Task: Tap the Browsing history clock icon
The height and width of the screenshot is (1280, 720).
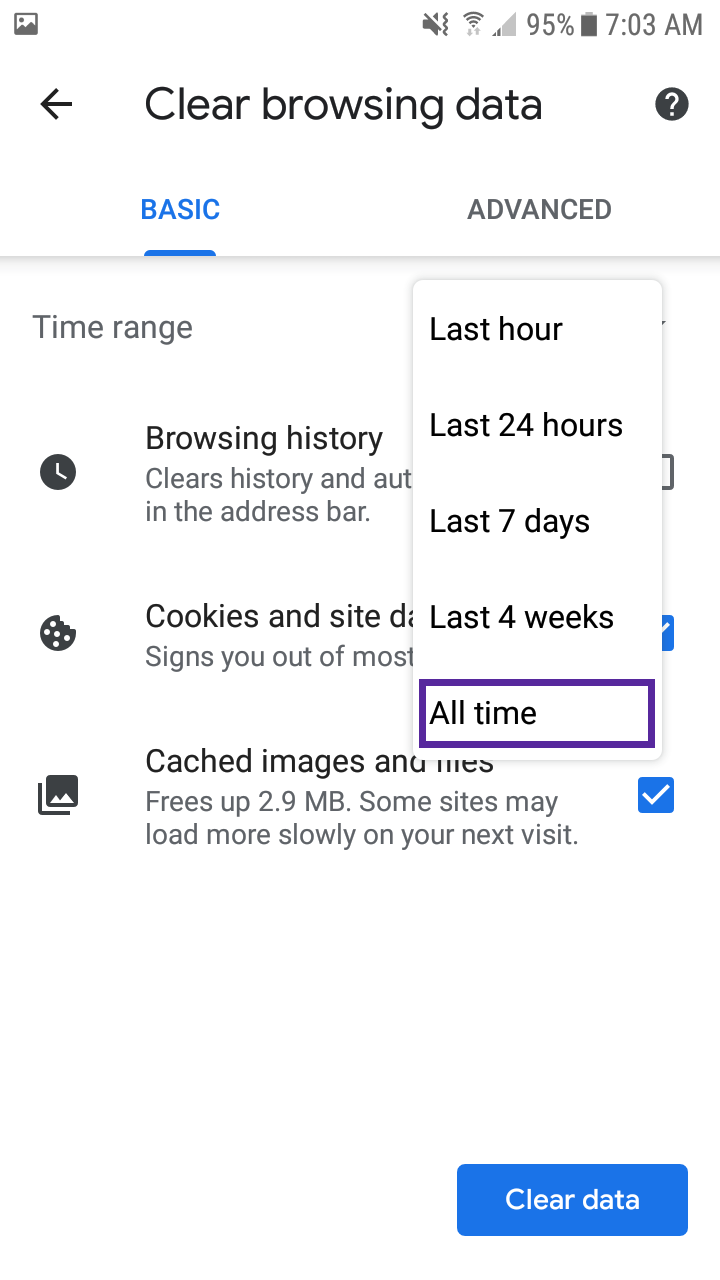Action: 58,471
